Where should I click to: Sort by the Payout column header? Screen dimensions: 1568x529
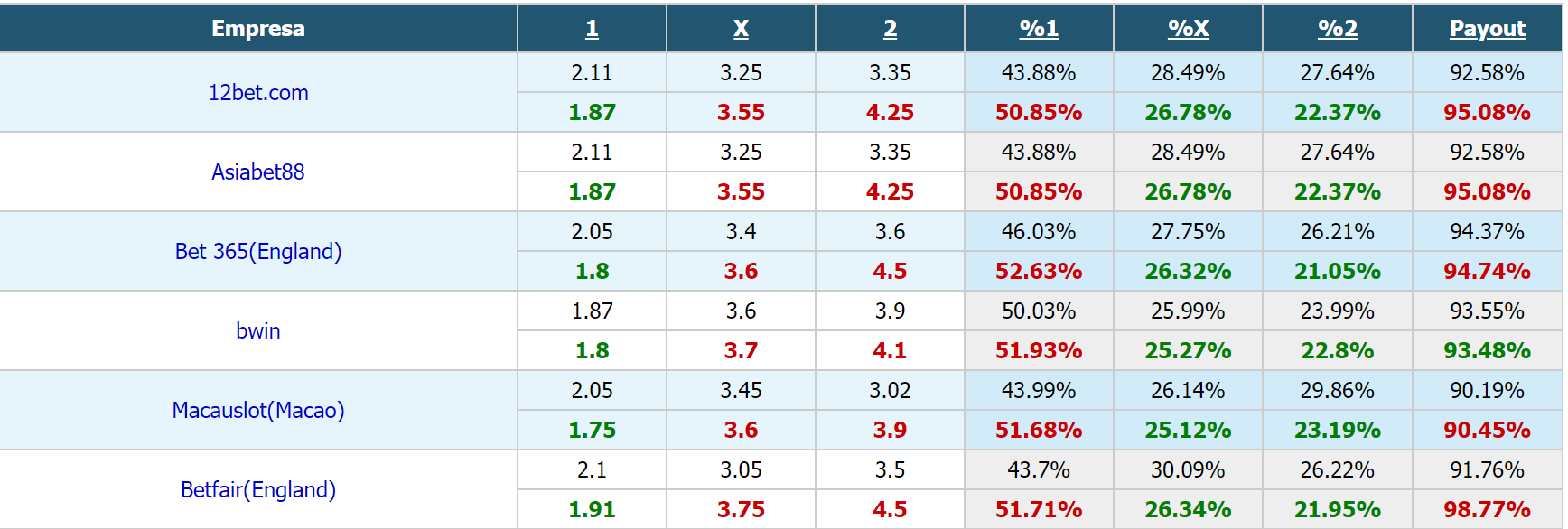point(1488,29)
